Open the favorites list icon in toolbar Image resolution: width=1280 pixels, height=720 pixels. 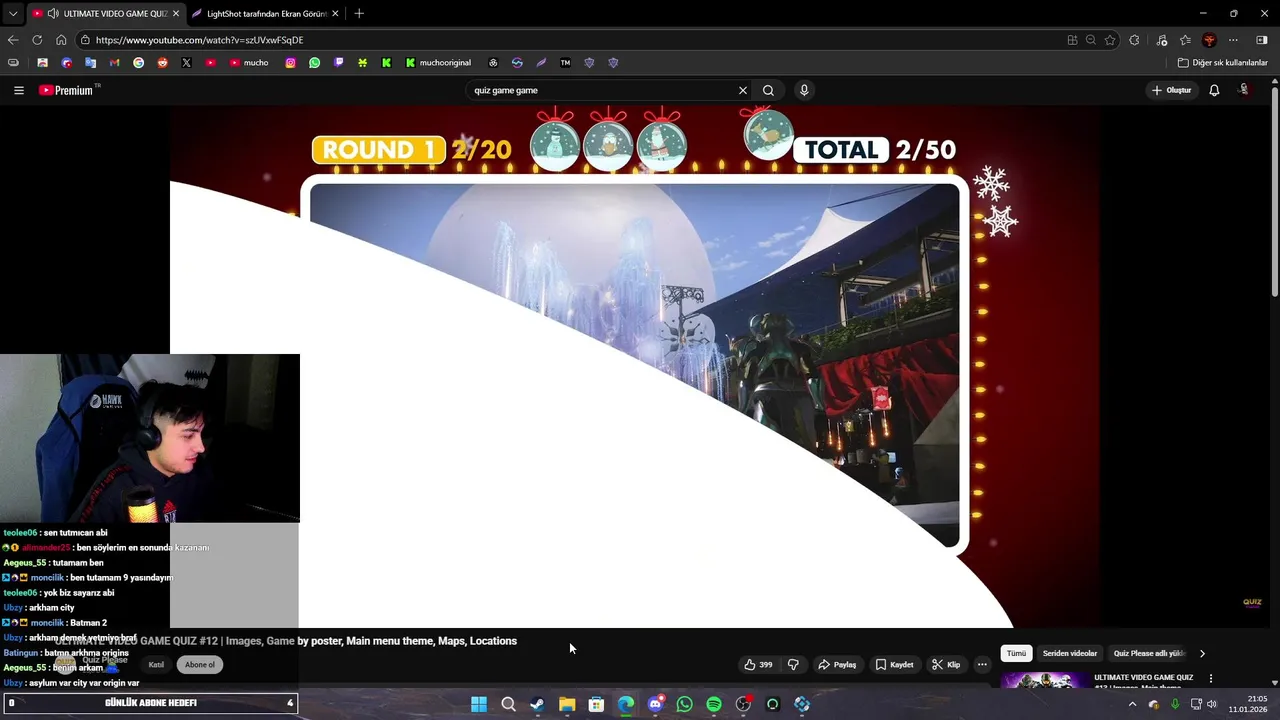point(1185,40)
